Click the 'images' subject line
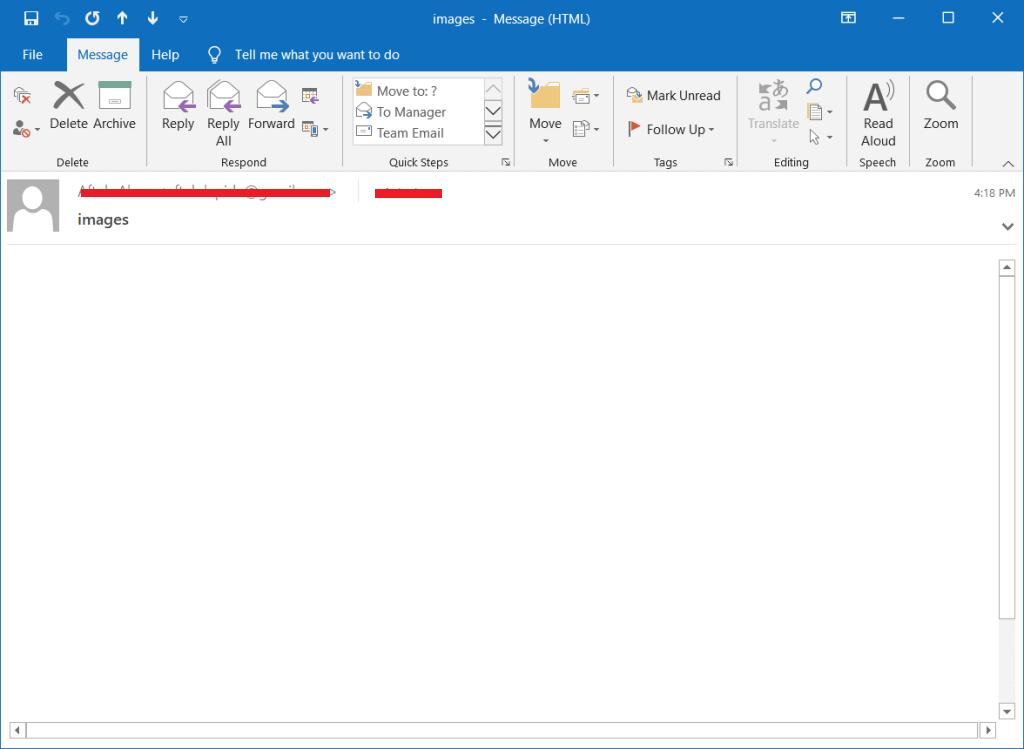Image resolution: width=1024 pixels, height=749 pixels. pos(103,219)
